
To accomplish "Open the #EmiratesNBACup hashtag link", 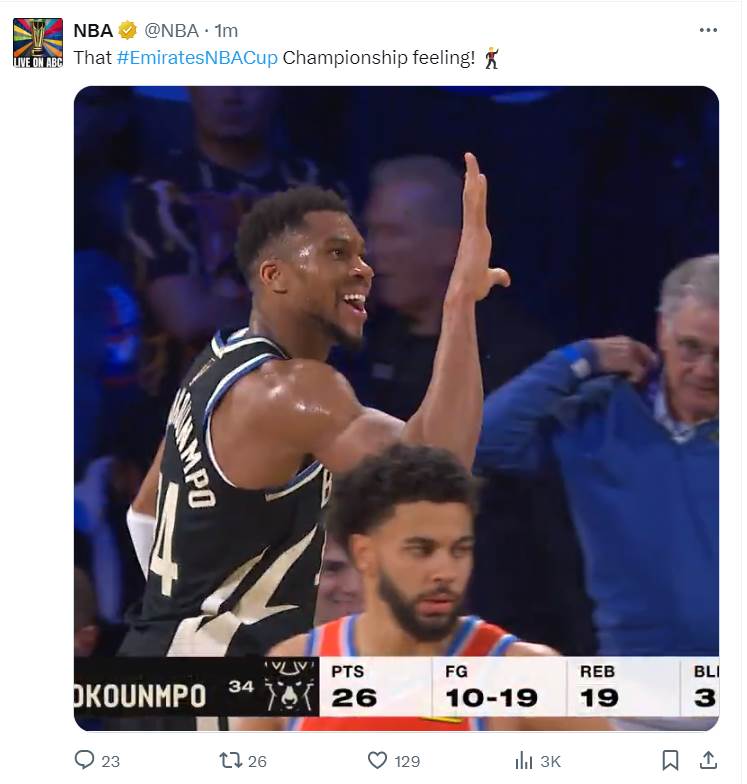I will 197,58.
